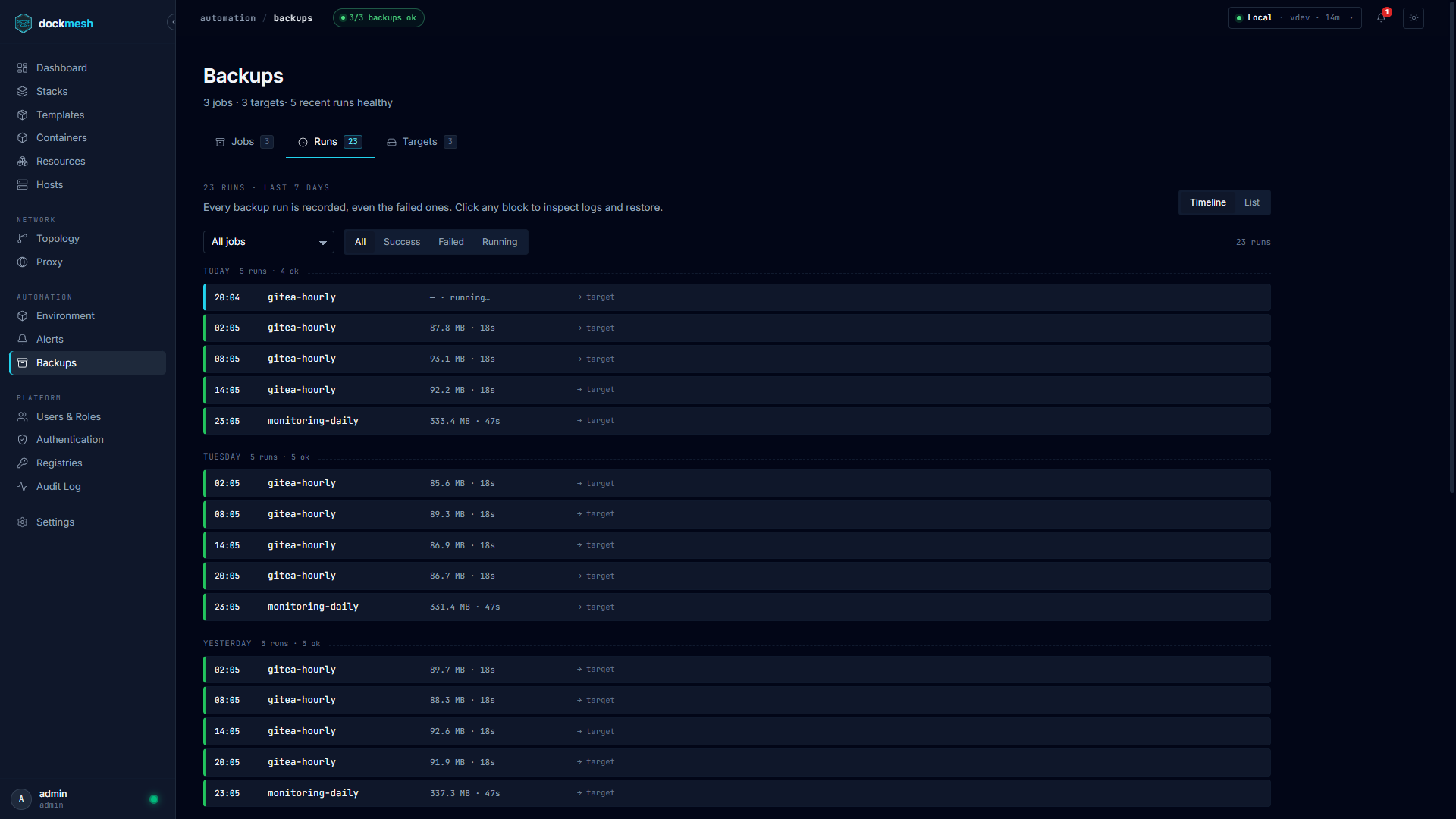Open the Proxy page
1456x819 pixels.
point(87,262)
